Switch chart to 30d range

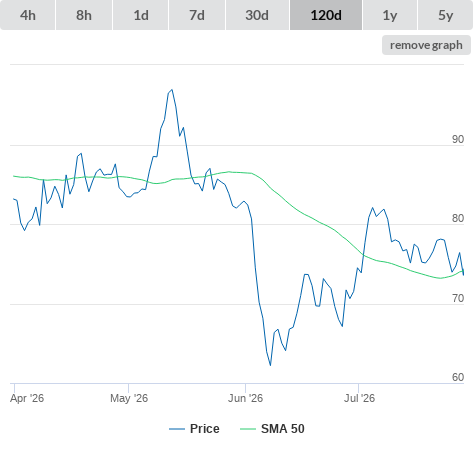(x=257, y=15)
